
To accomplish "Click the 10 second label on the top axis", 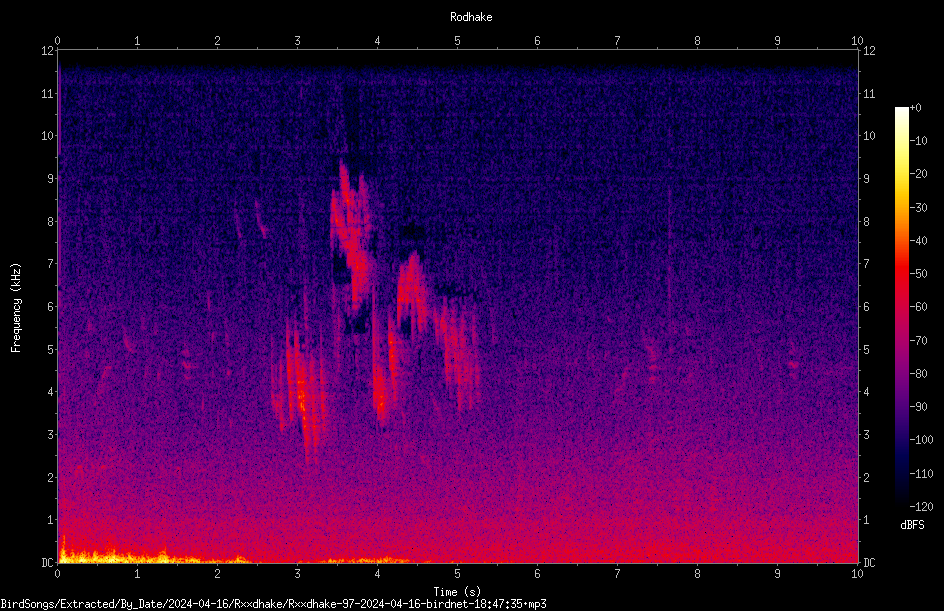I will (x=857, y=41).
